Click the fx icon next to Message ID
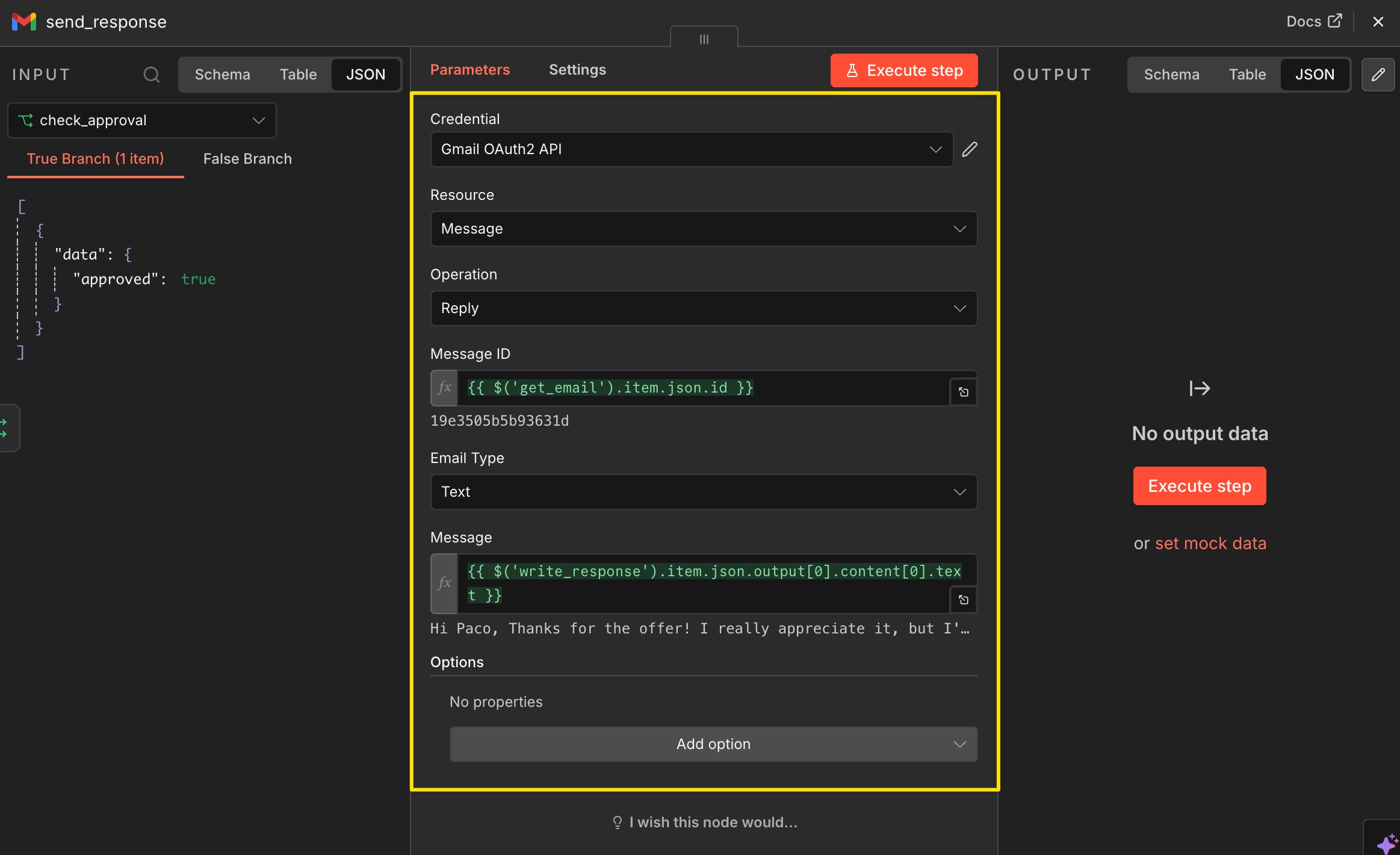Viewport: 1400px width, 855px height. click(444, 388)
